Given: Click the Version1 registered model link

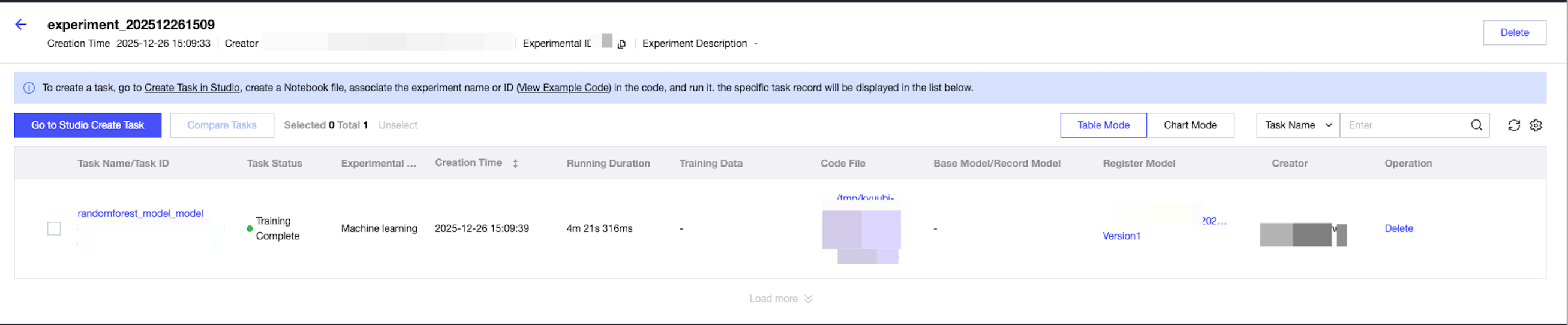Looking at the screenshot, I should click(1121, 236).
